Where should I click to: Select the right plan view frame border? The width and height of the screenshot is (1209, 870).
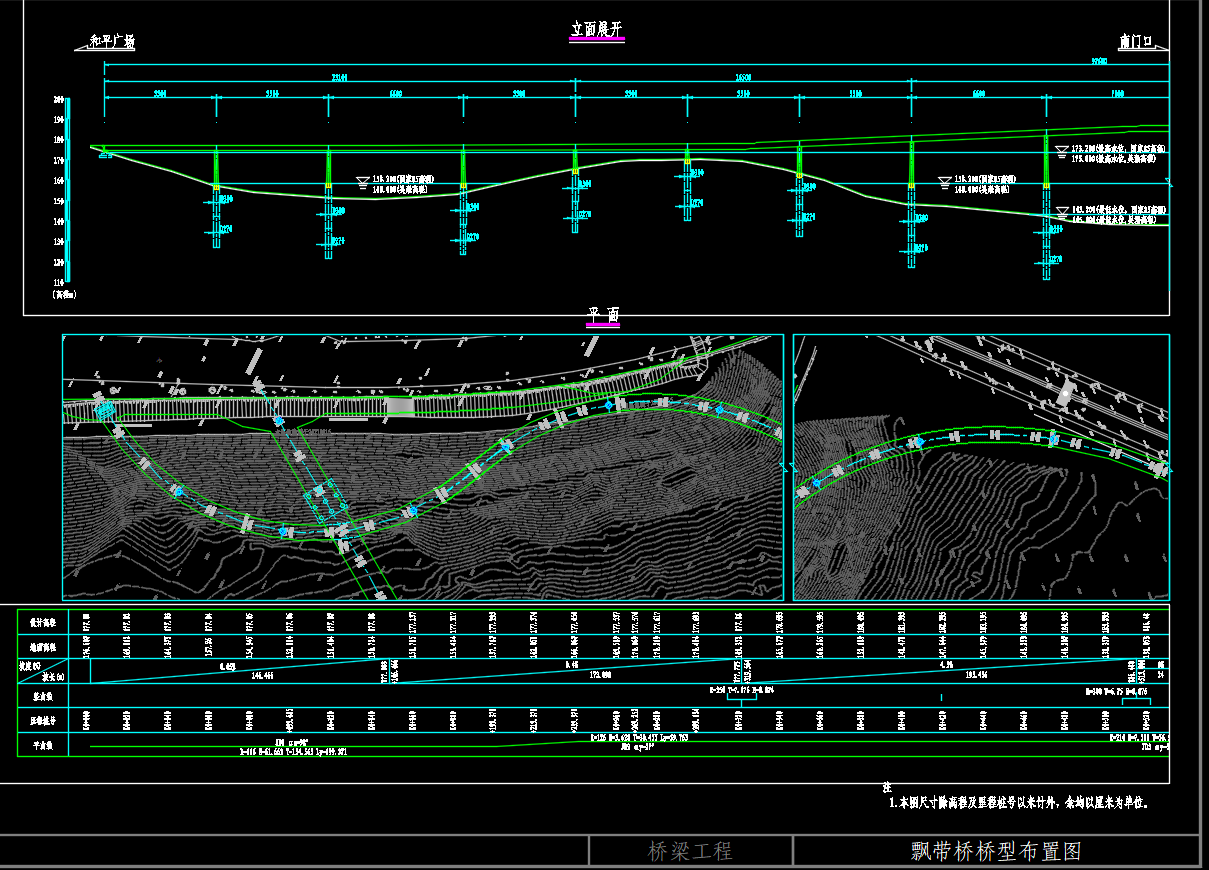(980, 335)
